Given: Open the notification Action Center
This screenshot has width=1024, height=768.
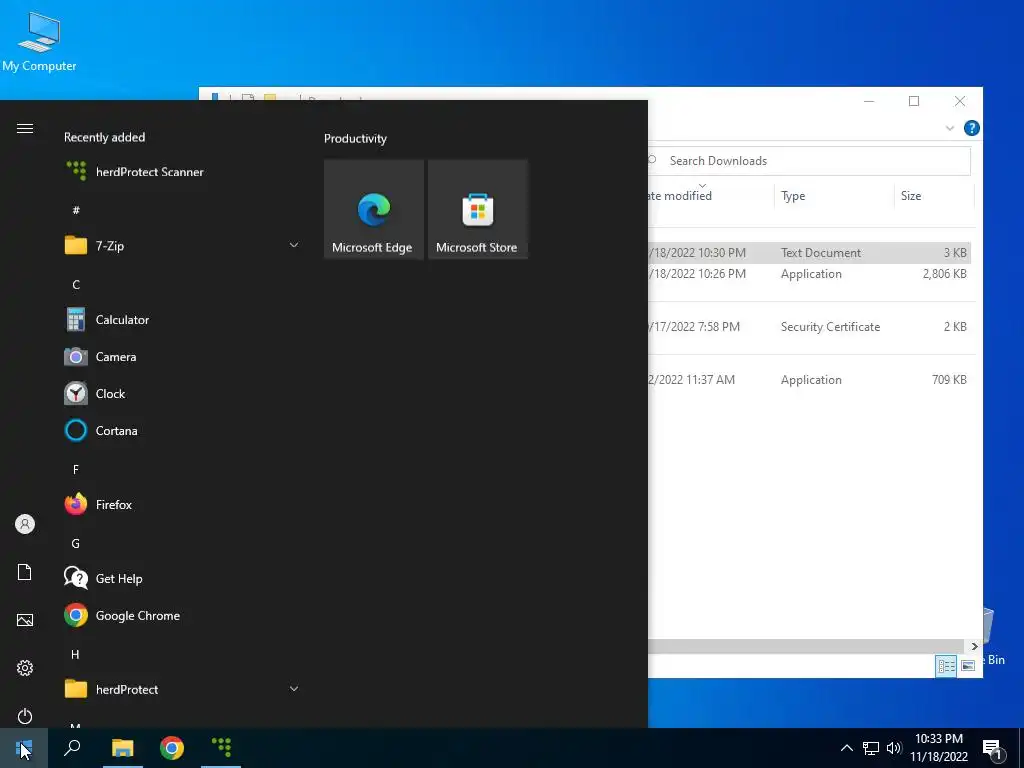Looking at the screenshot, I should [993, 750].
